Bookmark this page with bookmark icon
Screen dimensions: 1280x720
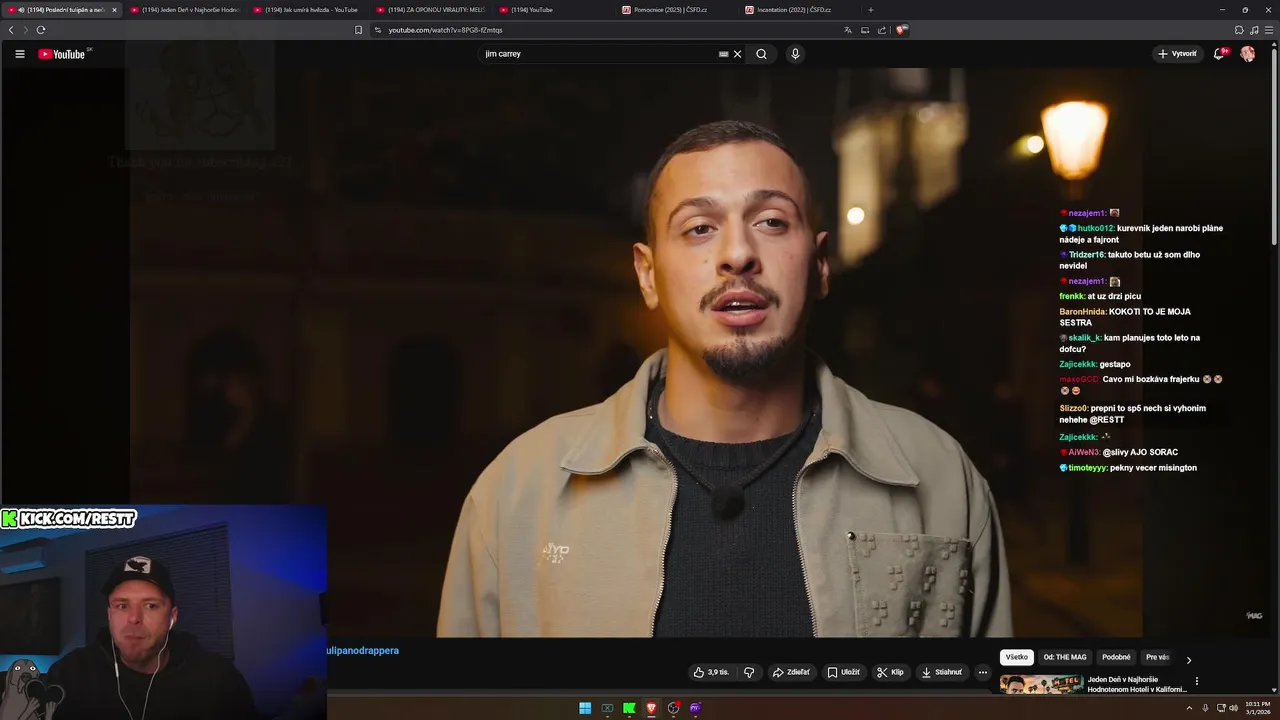(x=358, y=30)
